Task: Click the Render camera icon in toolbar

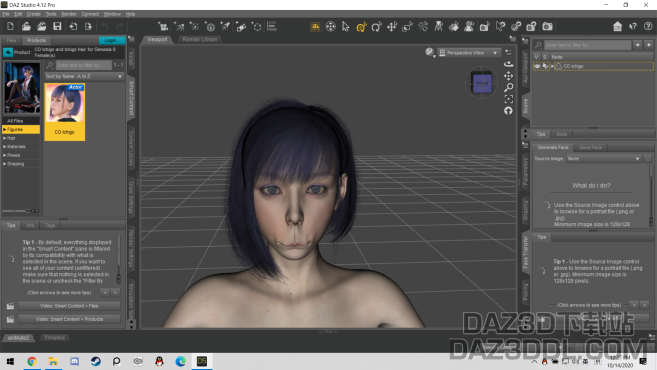Action: 547,26
